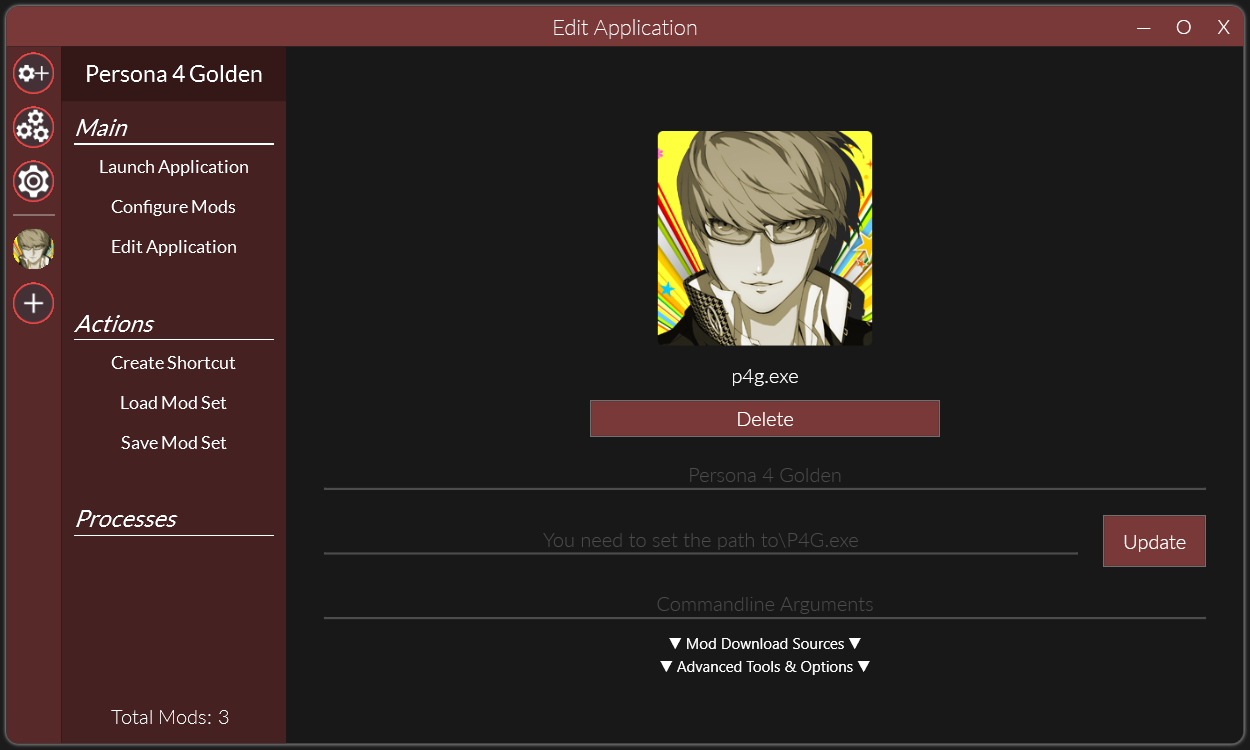Click the round plus icon in sidebar
The width and height of the screenshot is (1250, 750).
point(33,303)
